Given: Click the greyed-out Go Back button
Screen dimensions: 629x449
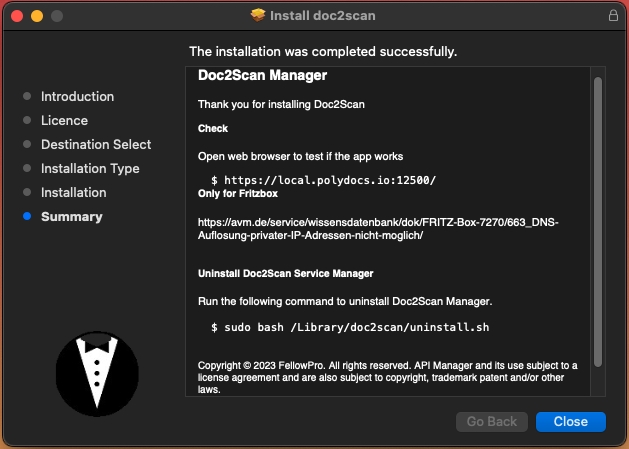Looking at the screenshot, I should click(491, 422).
